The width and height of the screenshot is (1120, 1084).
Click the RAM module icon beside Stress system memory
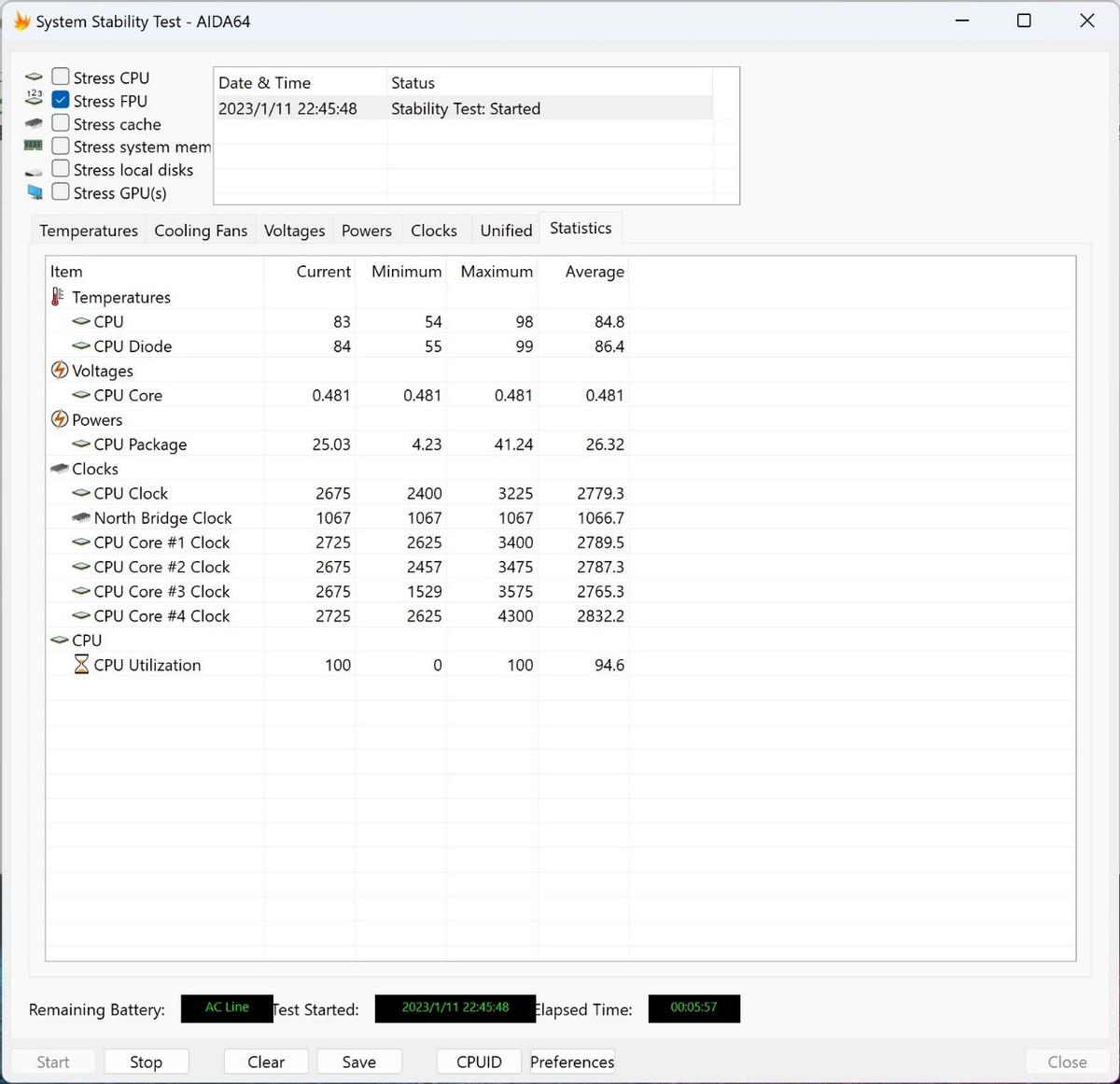tap(34, 146)
